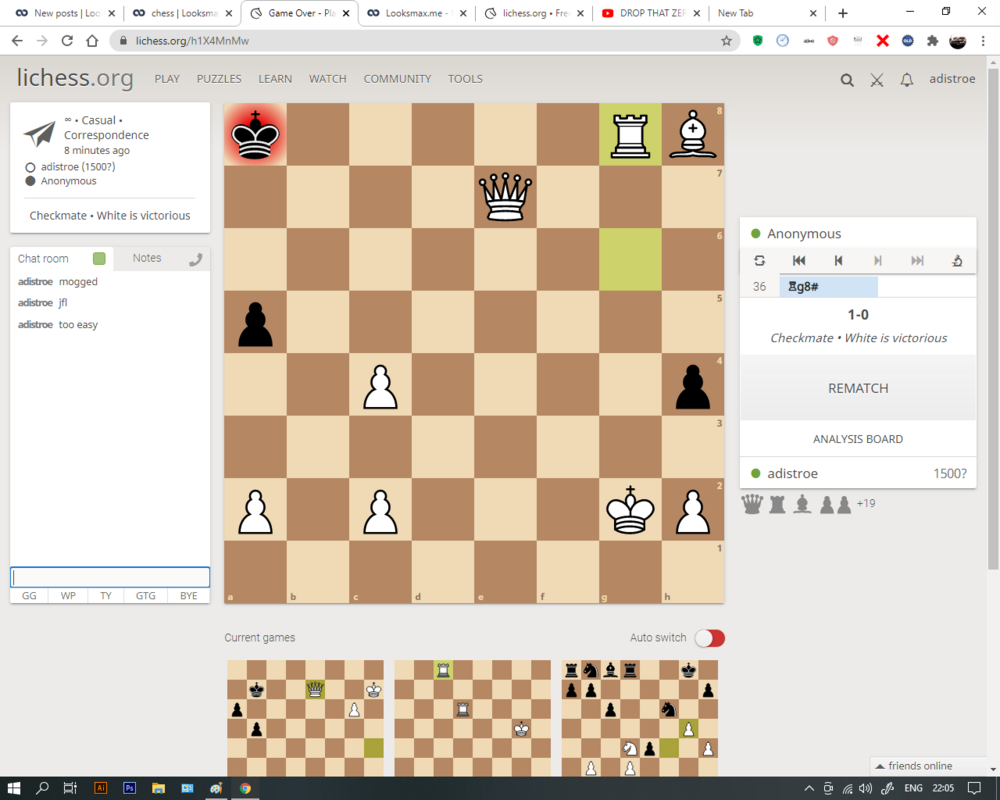The height and width of the screenshot is (800, 1000).
Task: Step back one move
Action: click(838, 260)
